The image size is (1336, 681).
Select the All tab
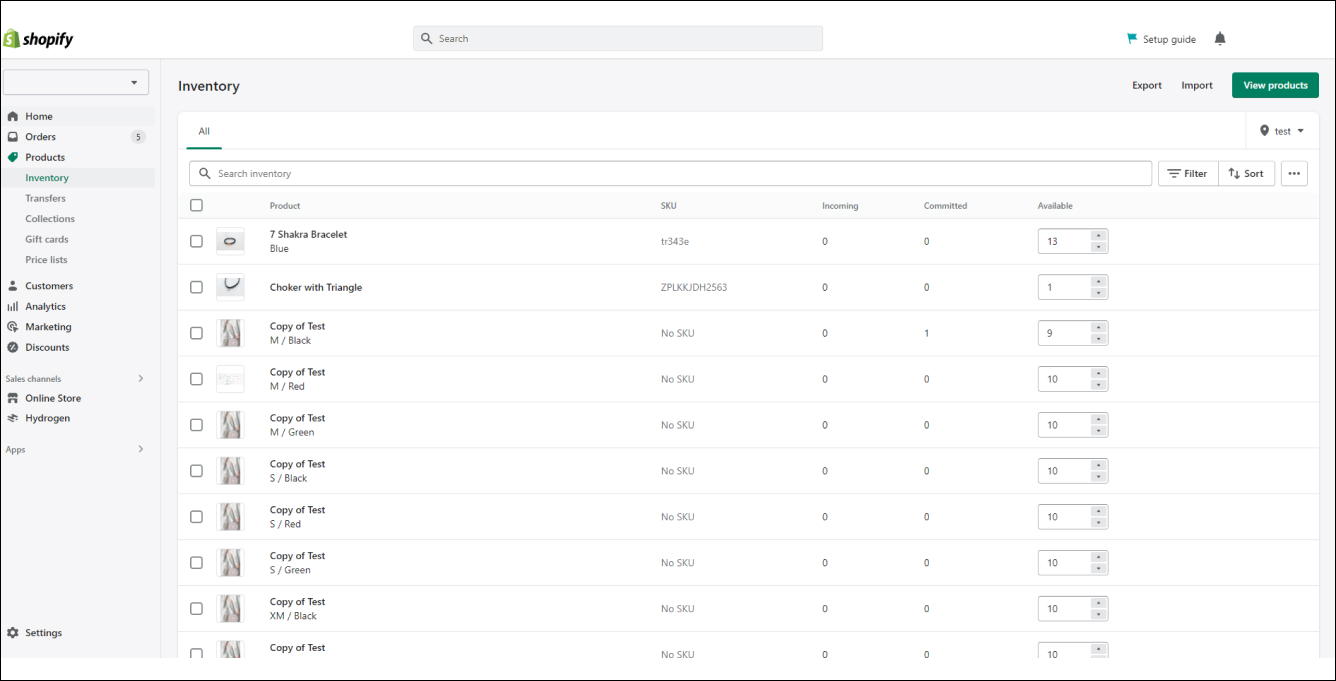(x=204, y=131)
